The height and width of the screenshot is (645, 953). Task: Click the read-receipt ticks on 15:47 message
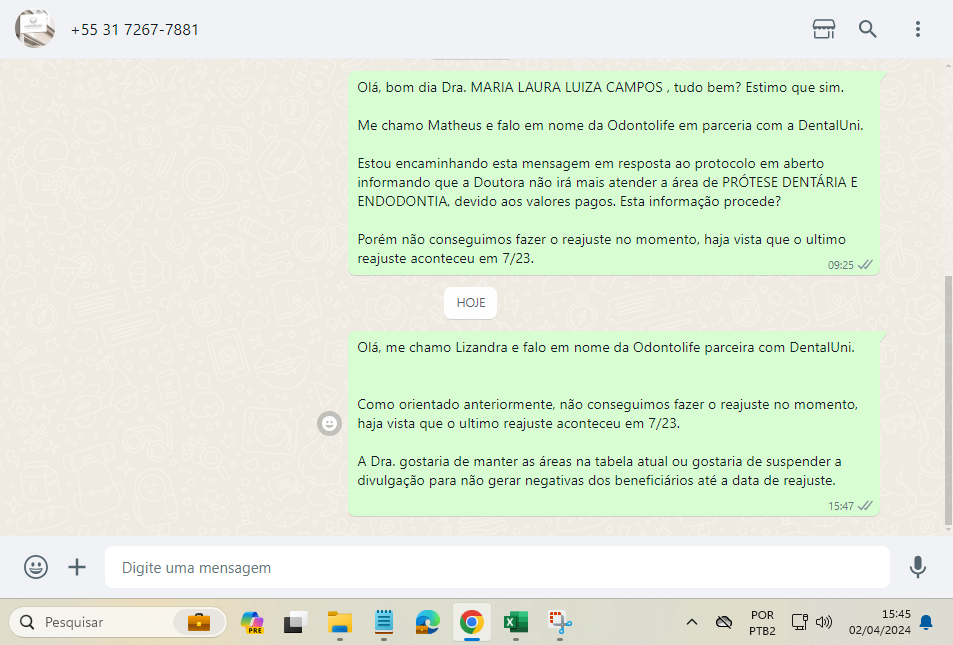pyautogui.click(x=865, y=505)
